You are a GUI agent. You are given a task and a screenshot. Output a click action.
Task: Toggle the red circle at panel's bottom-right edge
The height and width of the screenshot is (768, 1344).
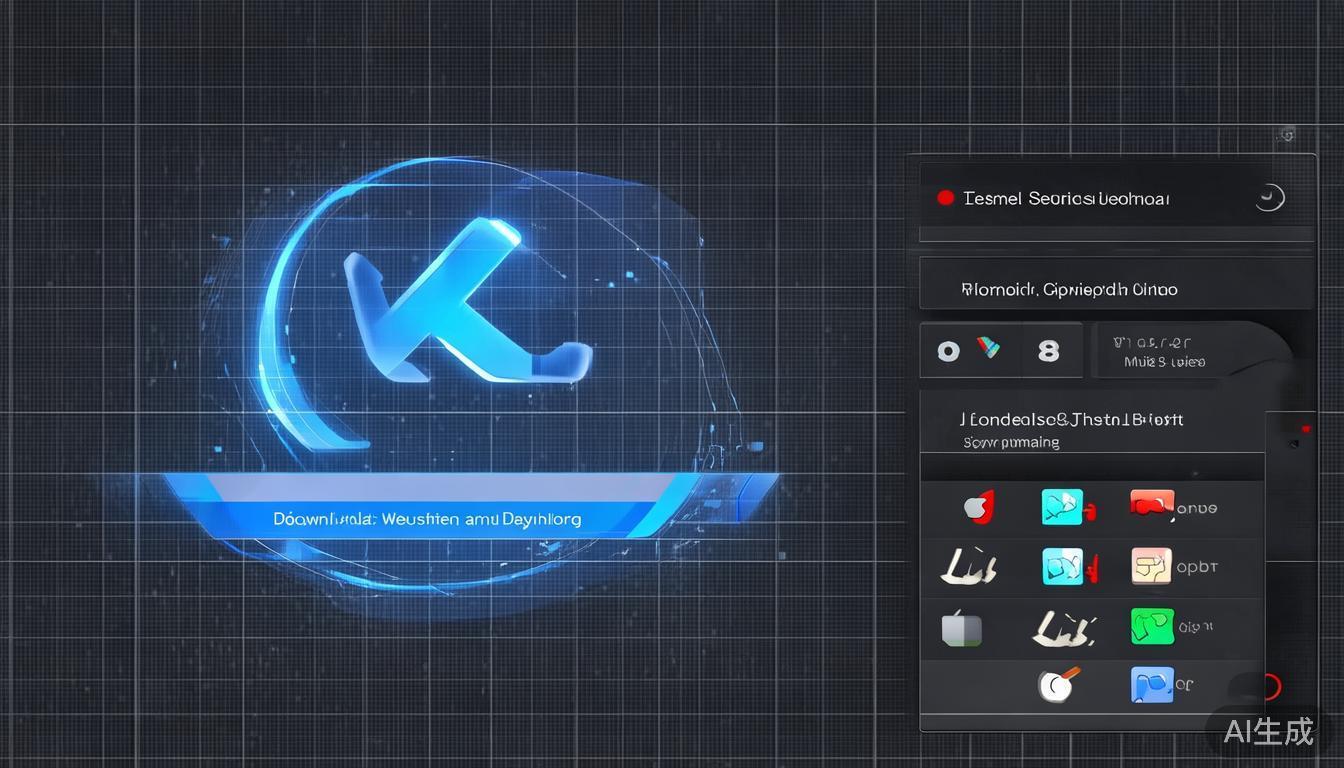(x=1271, y=687)
